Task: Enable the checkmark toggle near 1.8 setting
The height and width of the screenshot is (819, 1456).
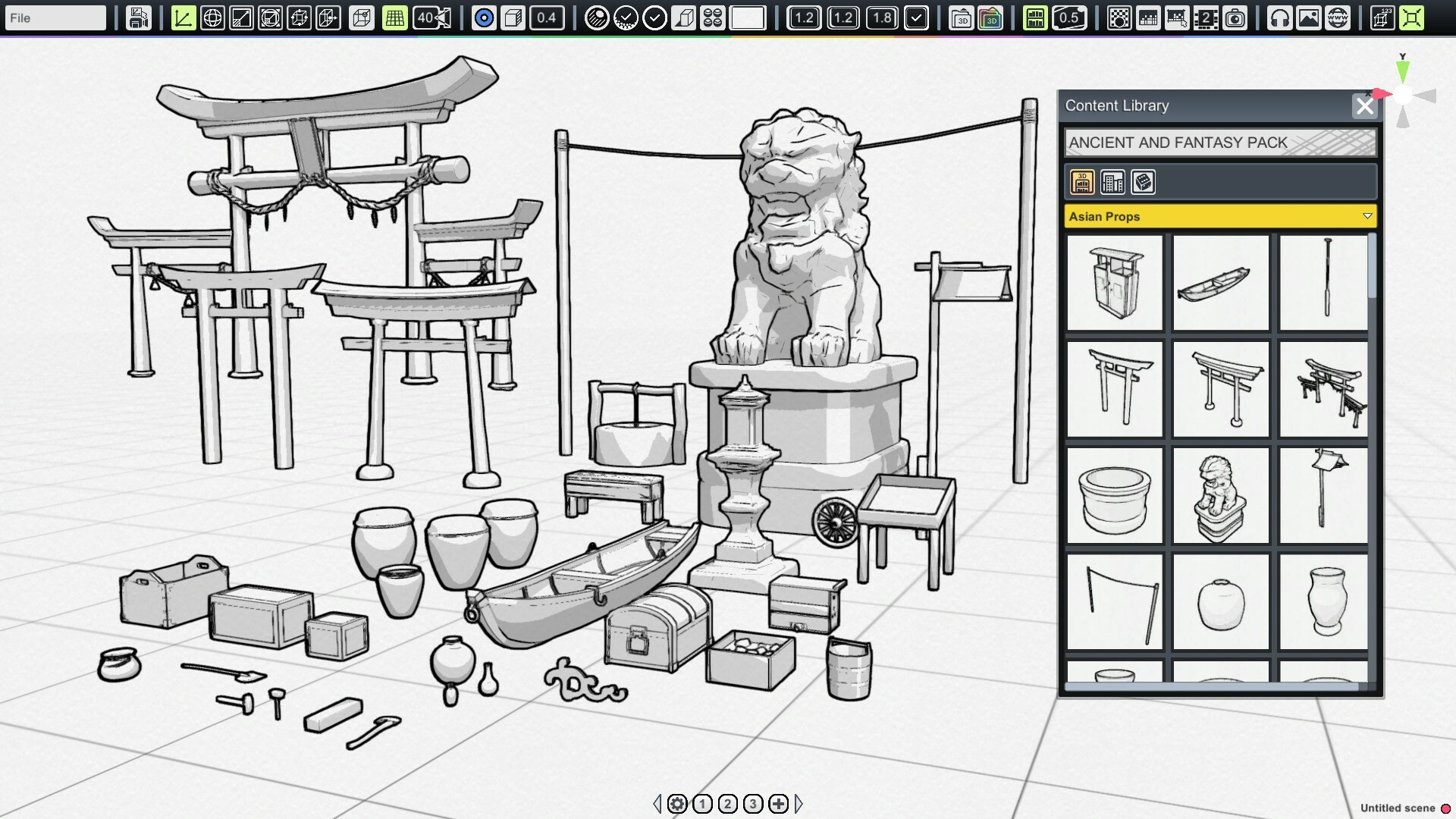Action: 917,17
